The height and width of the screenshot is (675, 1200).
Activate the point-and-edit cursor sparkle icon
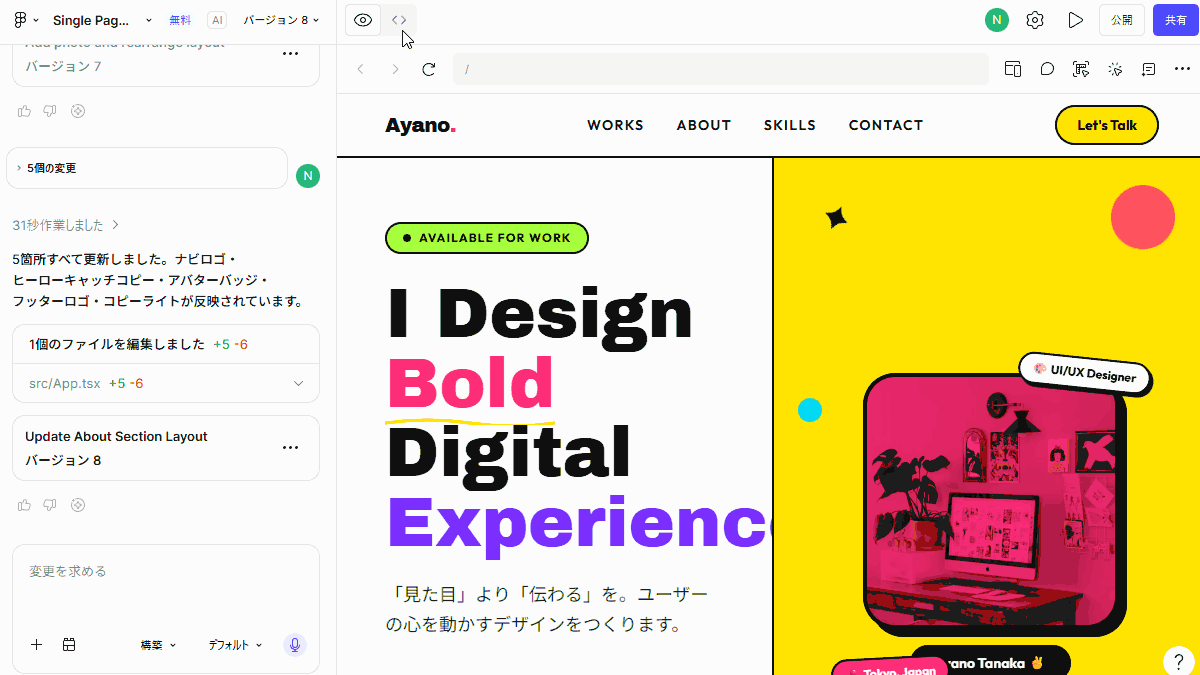click(x=1115, y=69)
